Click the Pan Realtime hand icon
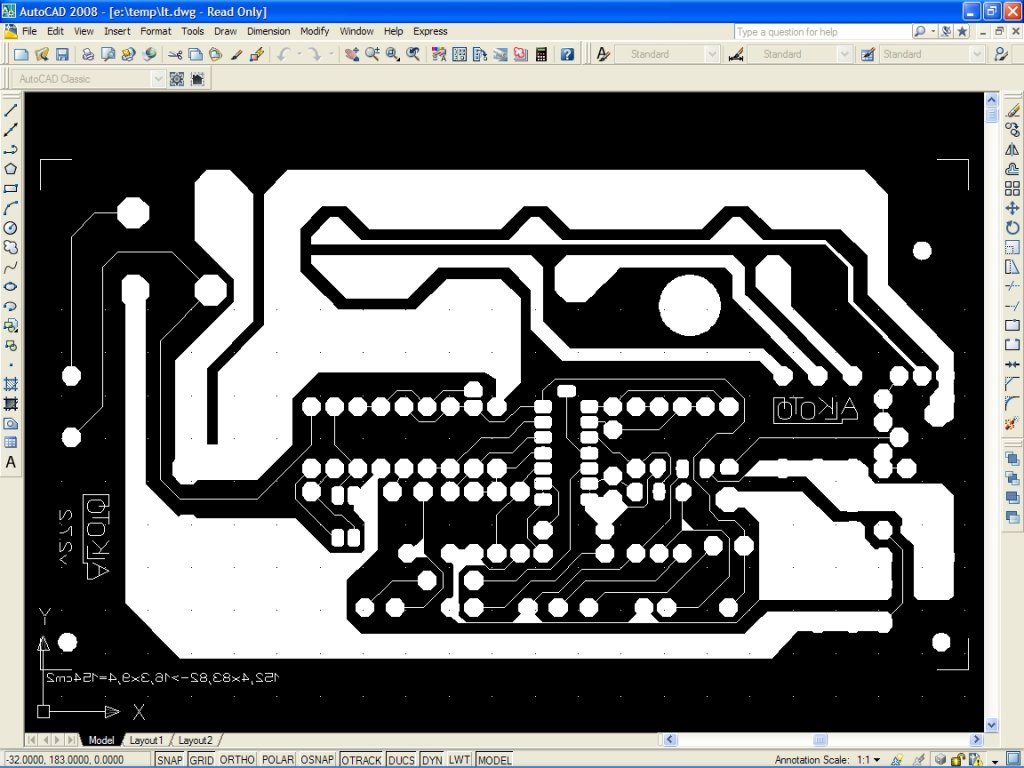 [352, 54]
